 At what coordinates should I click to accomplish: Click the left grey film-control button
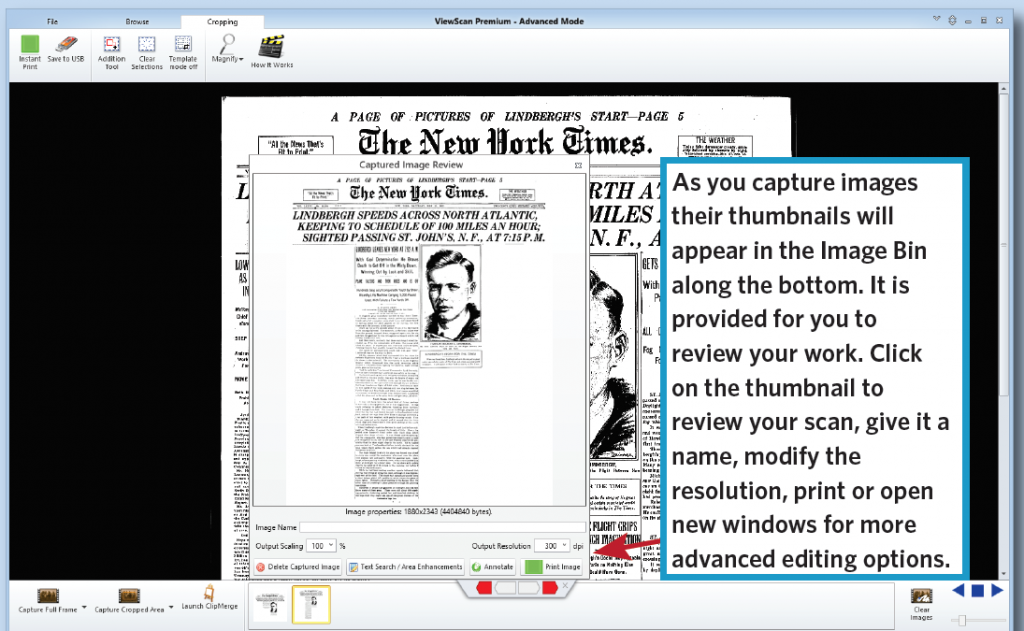(506, 588)
